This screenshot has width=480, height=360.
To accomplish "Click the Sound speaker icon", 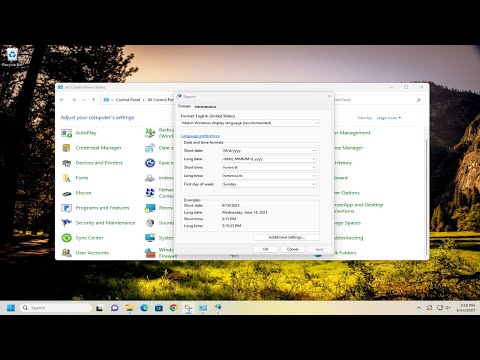I will pyautogui.click(x=150, y=223).
